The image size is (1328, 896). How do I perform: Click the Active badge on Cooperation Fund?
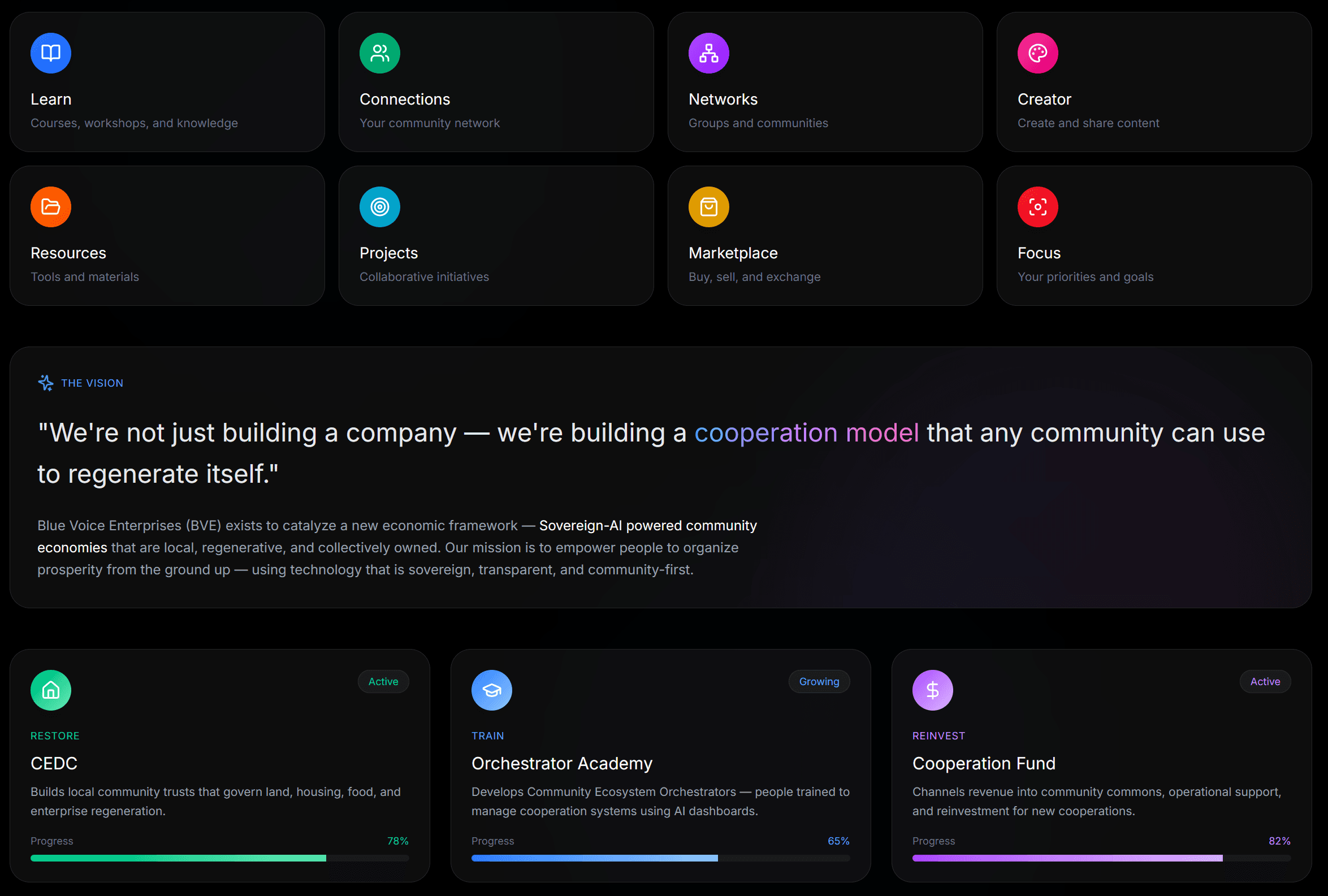[1265, 682]
